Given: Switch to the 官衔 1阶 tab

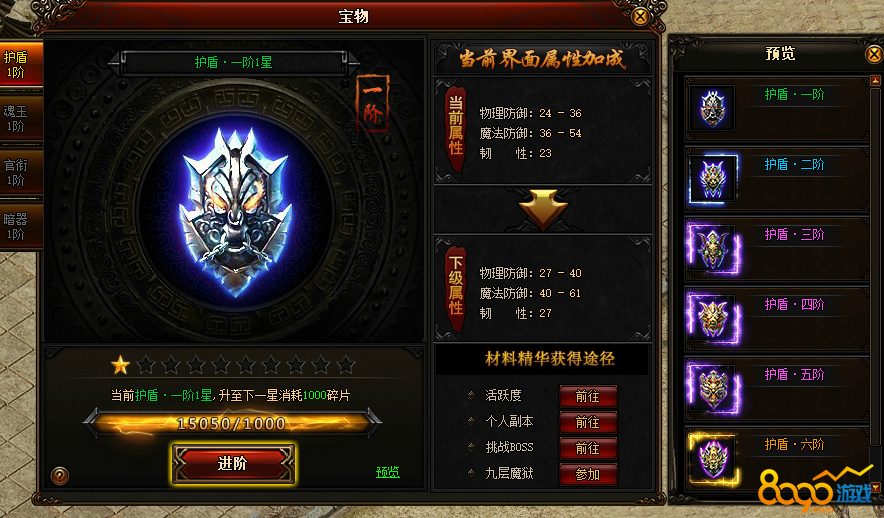Looking at the screenshot, I should click(x=18, y=172).
